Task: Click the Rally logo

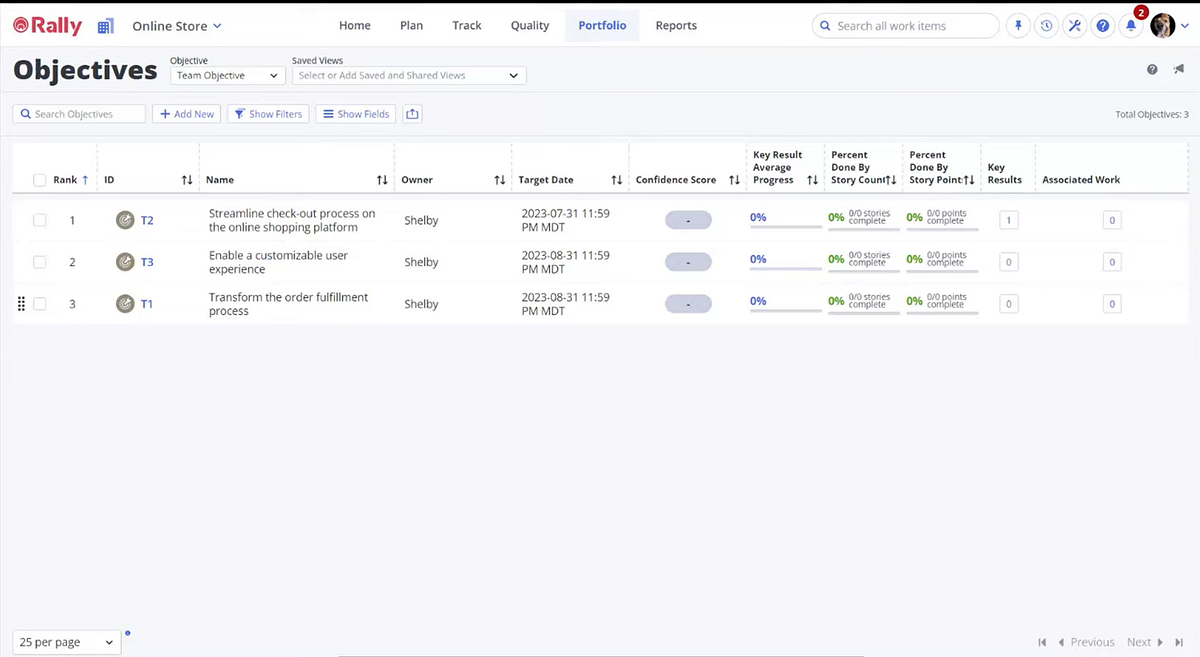Action: [x=46, y=25]
